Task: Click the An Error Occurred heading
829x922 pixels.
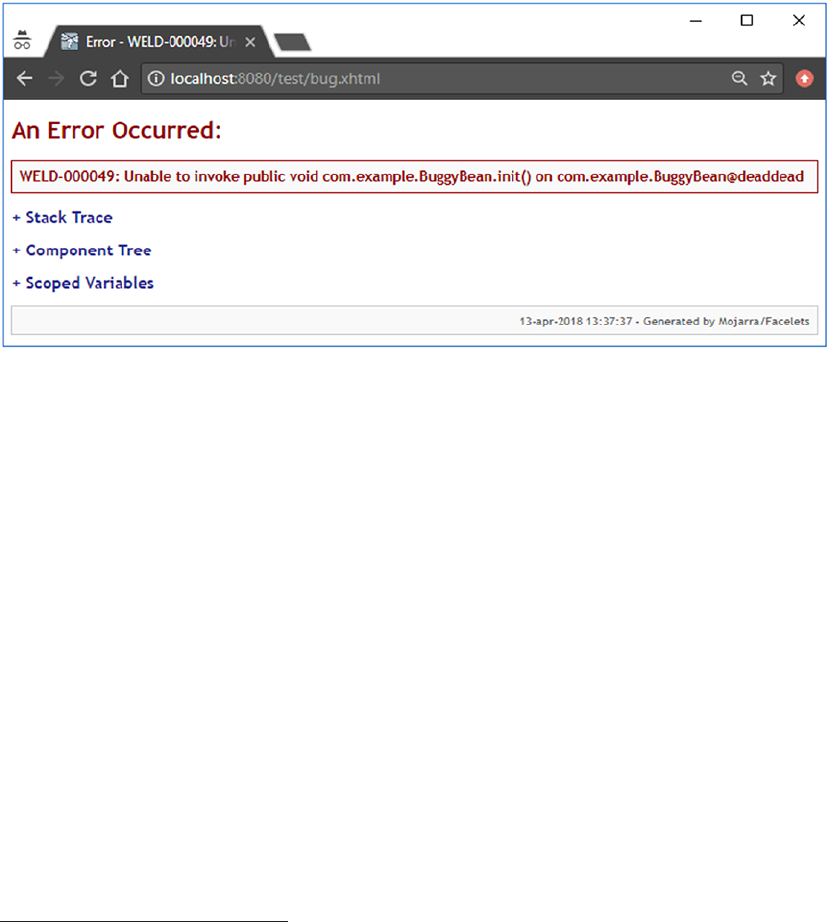Action: click(x=116, y=131)
